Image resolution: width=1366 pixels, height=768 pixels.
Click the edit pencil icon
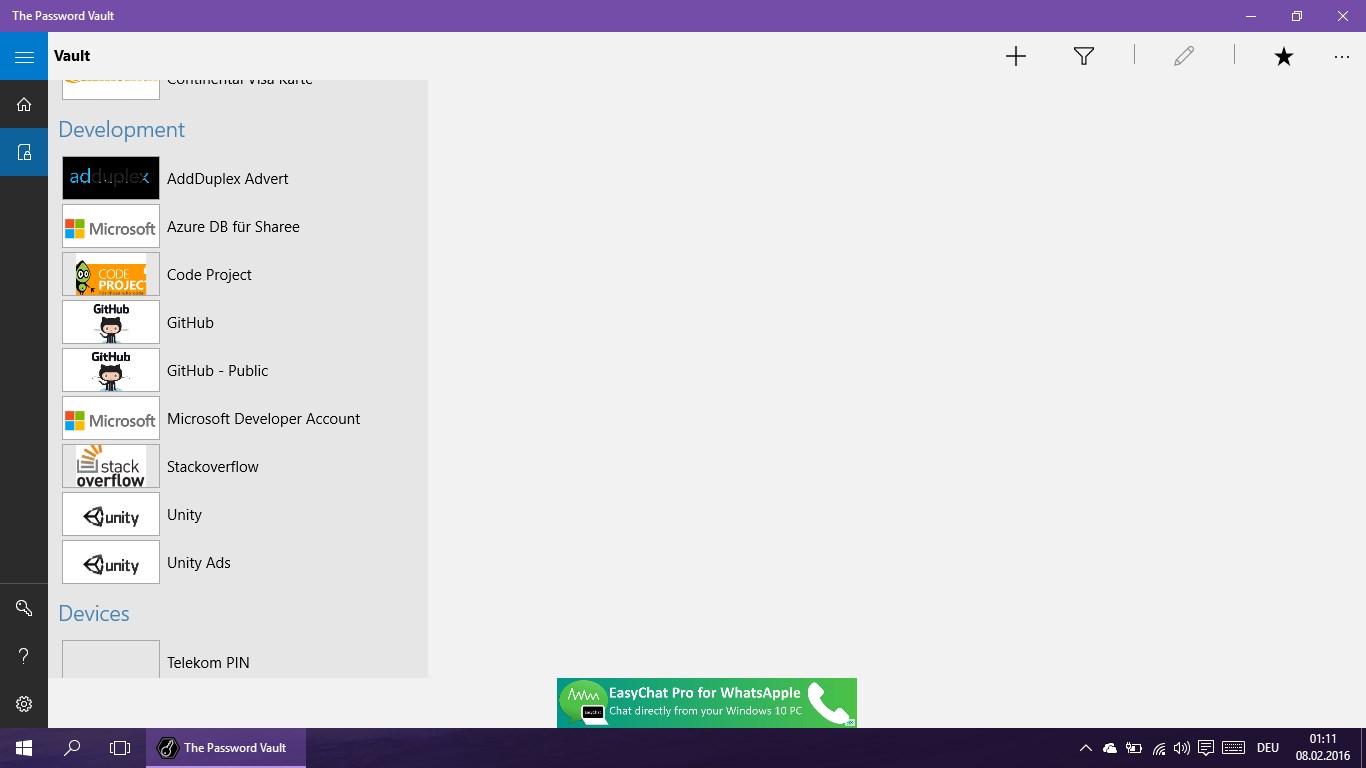(1184, 57)
